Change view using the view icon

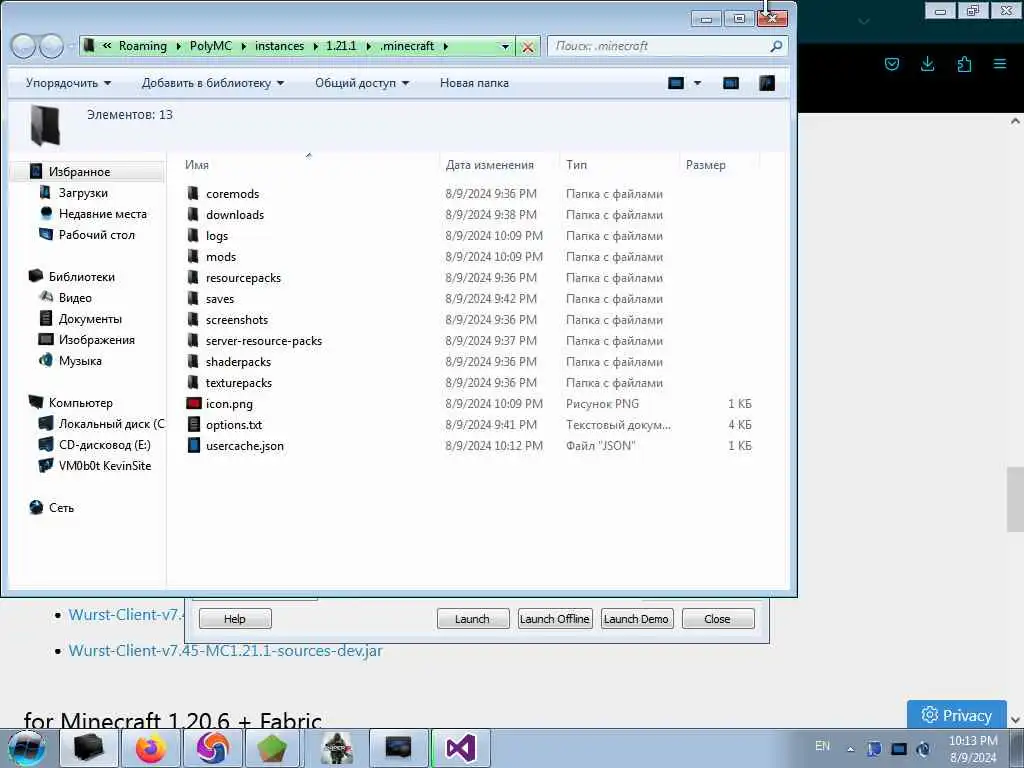[x=676, y=83]
